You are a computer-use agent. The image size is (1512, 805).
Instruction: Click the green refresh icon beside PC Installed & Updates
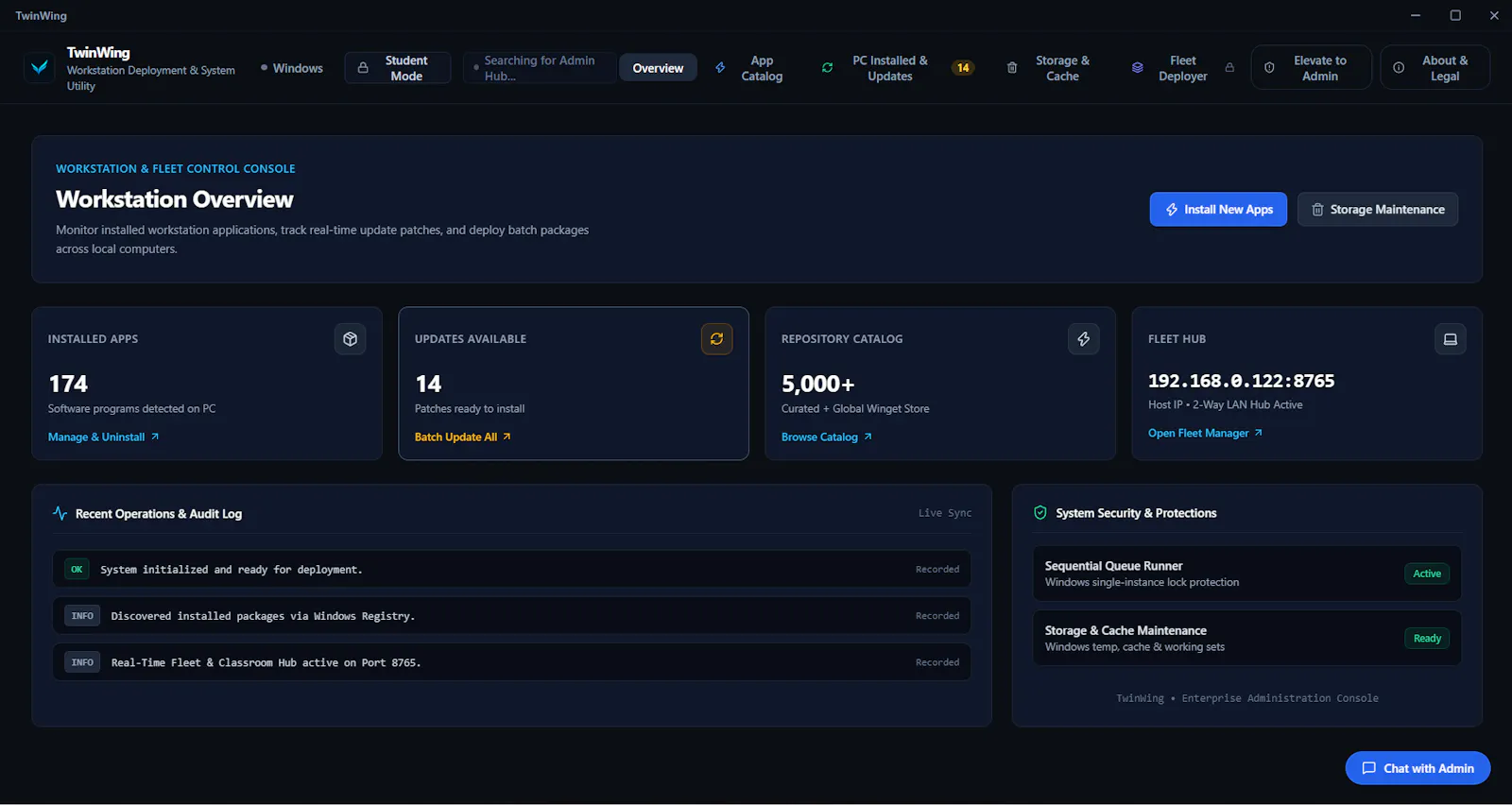point(828,68)
